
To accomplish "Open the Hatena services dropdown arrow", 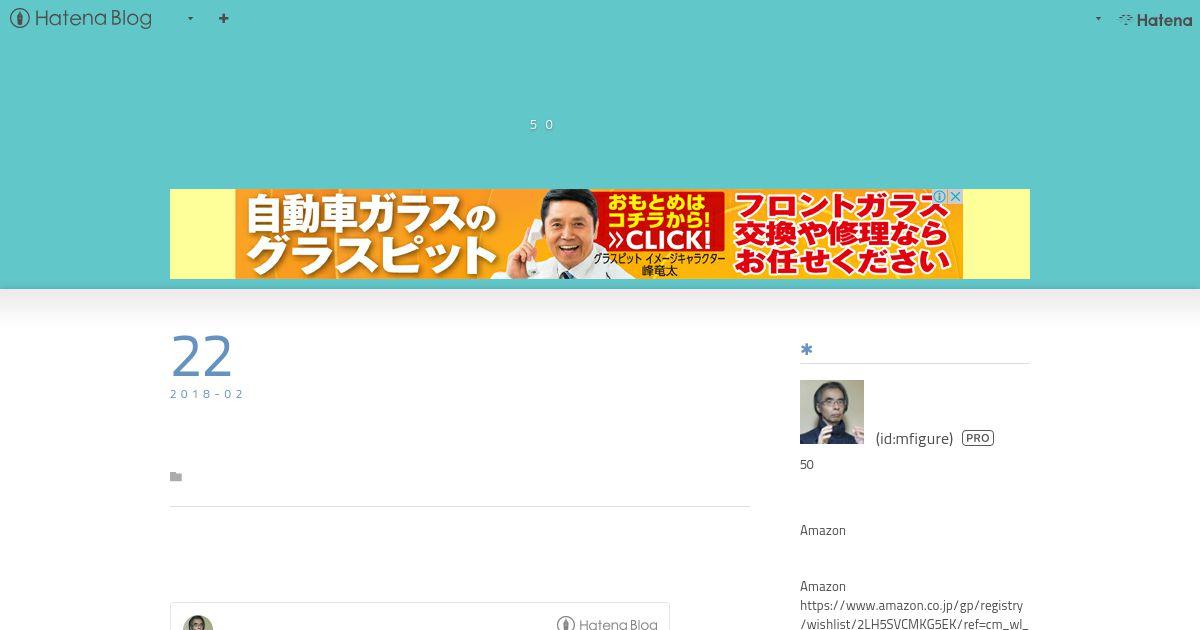I will coord(1098,18).
